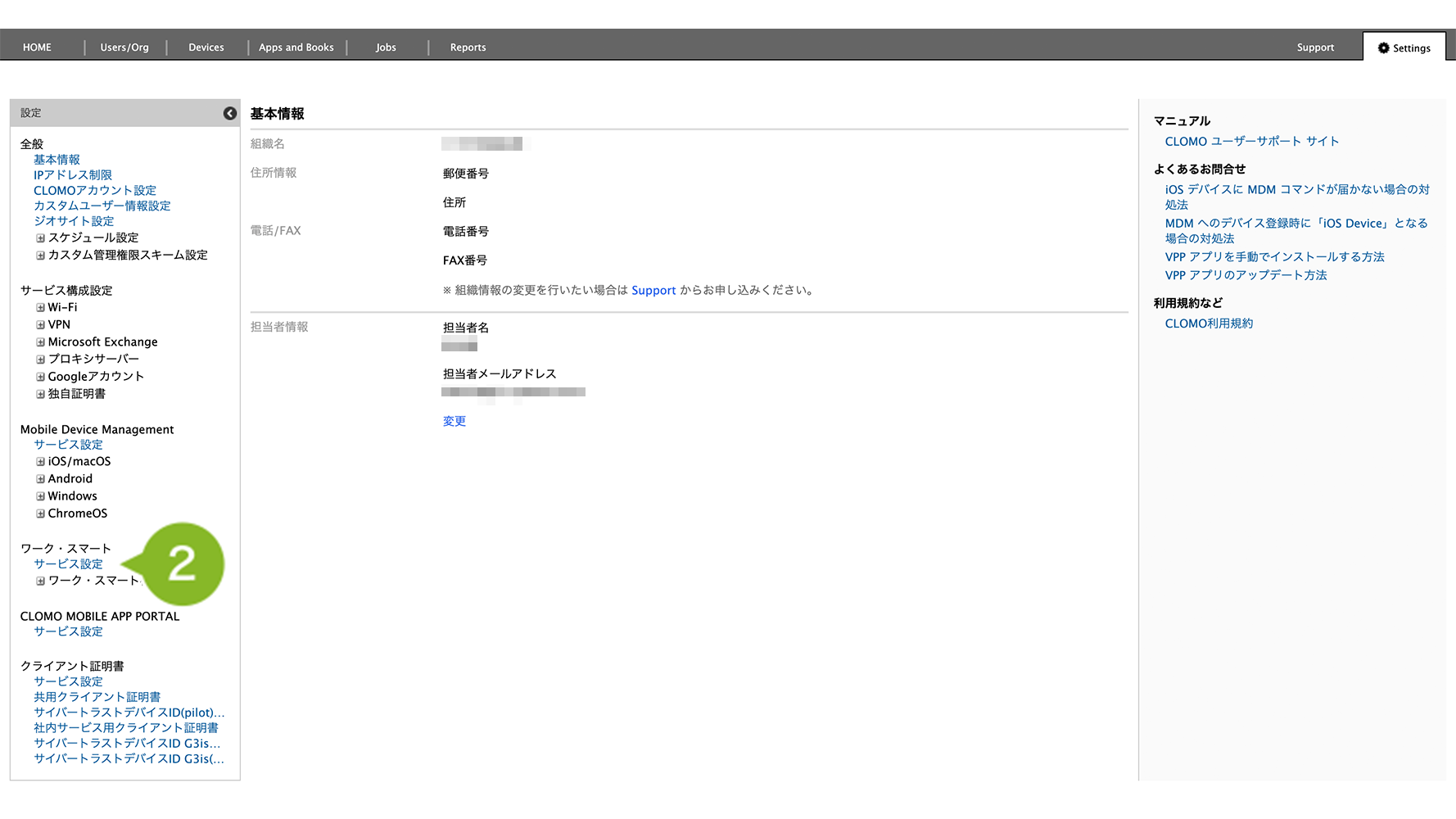Open Support link in organization note
The width and height of the screenshot is (1456, 819).
tap(653, 291)
